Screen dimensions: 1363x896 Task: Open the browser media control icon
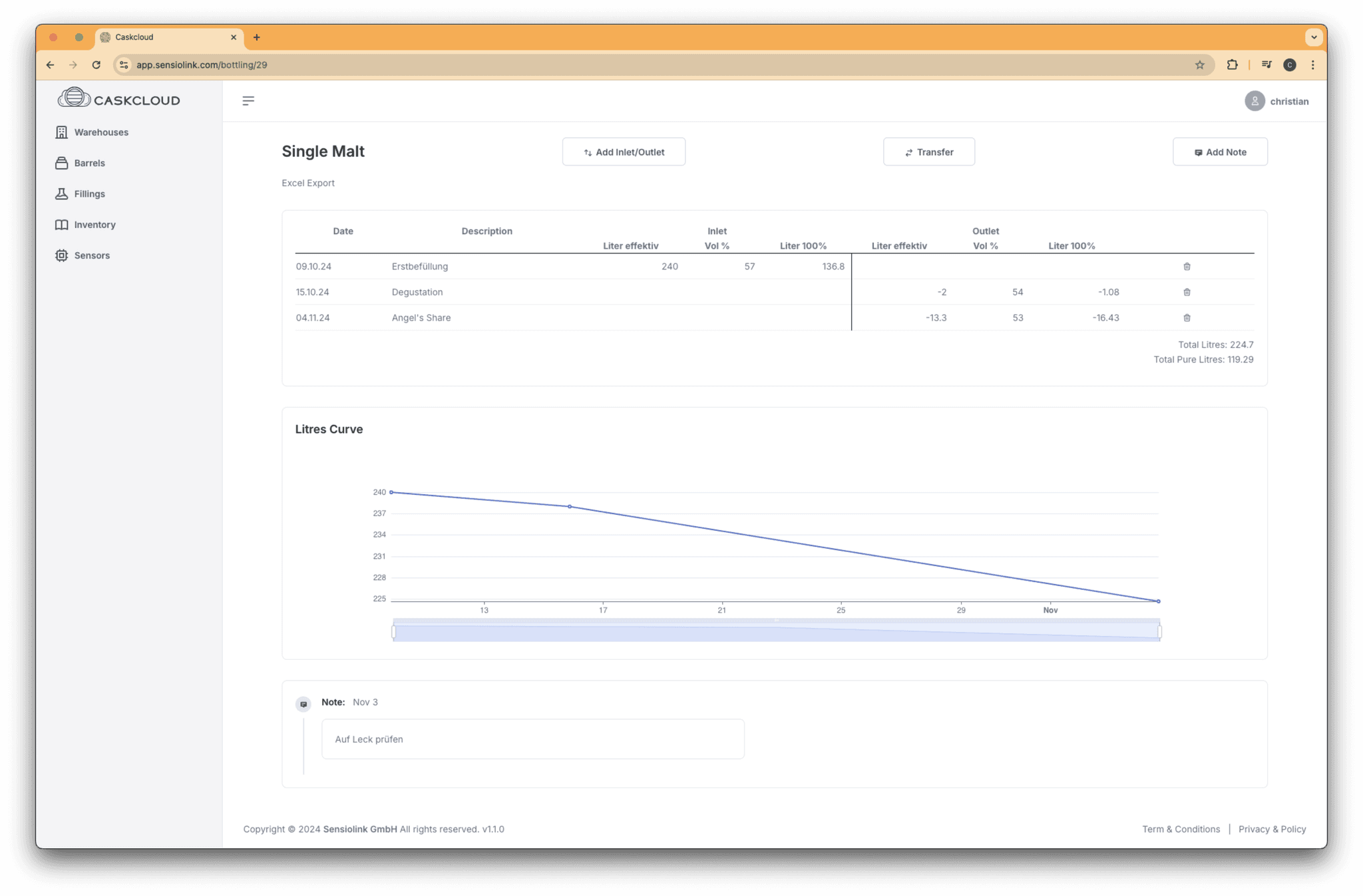[1266, 65]
